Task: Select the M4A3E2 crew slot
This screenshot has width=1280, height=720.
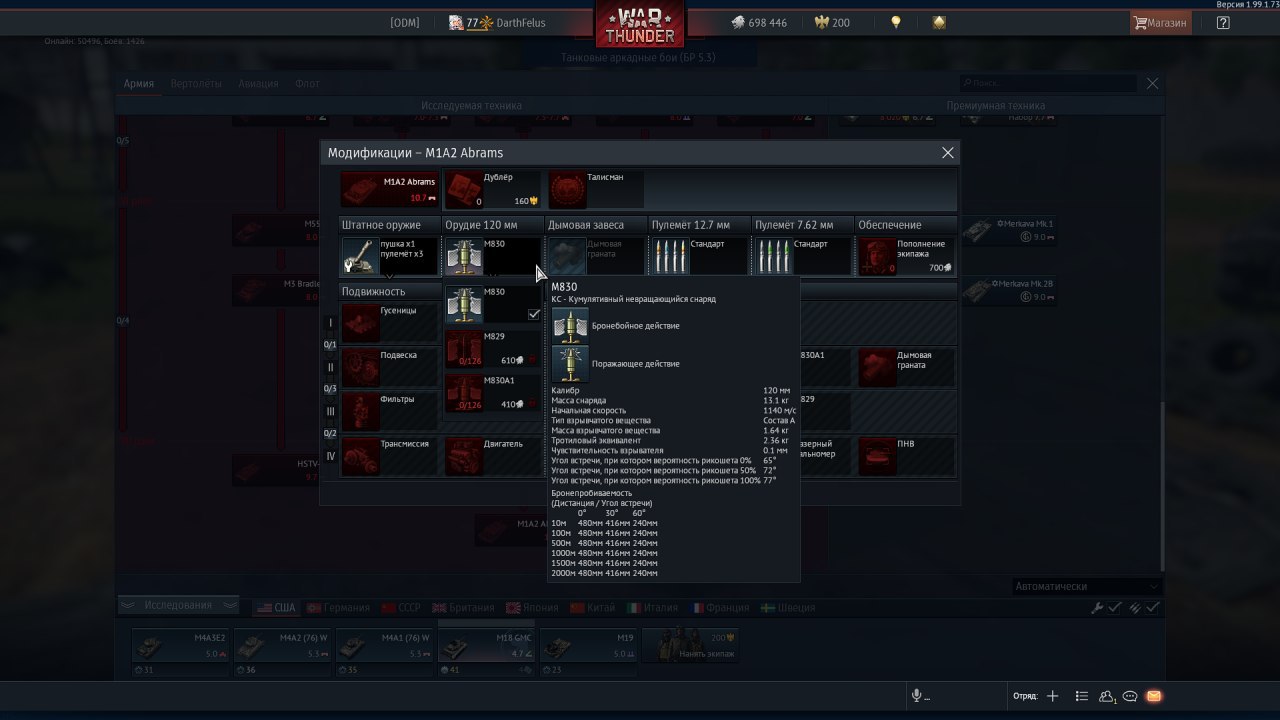Action: coord(179,646)
